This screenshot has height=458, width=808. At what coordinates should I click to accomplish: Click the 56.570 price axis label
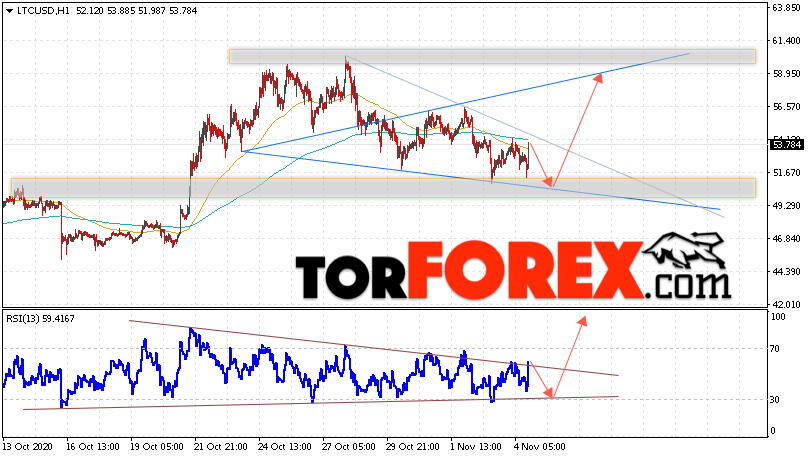pos(787,107)
